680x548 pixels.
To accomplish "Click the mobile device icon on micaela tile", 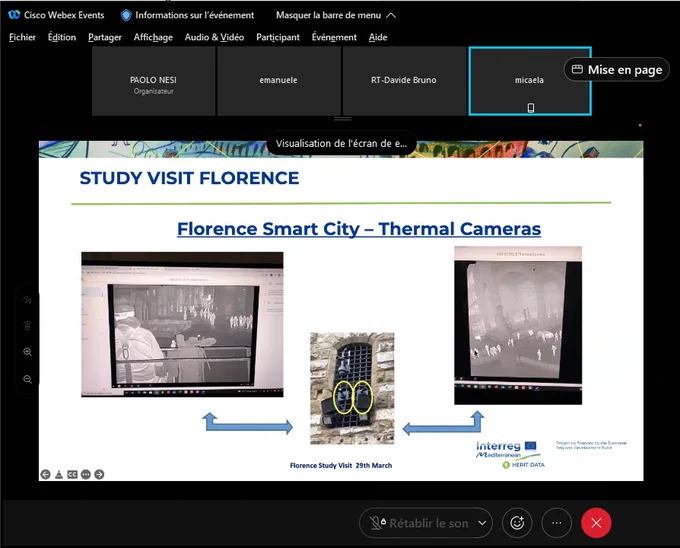I will (x=531, y=108).
